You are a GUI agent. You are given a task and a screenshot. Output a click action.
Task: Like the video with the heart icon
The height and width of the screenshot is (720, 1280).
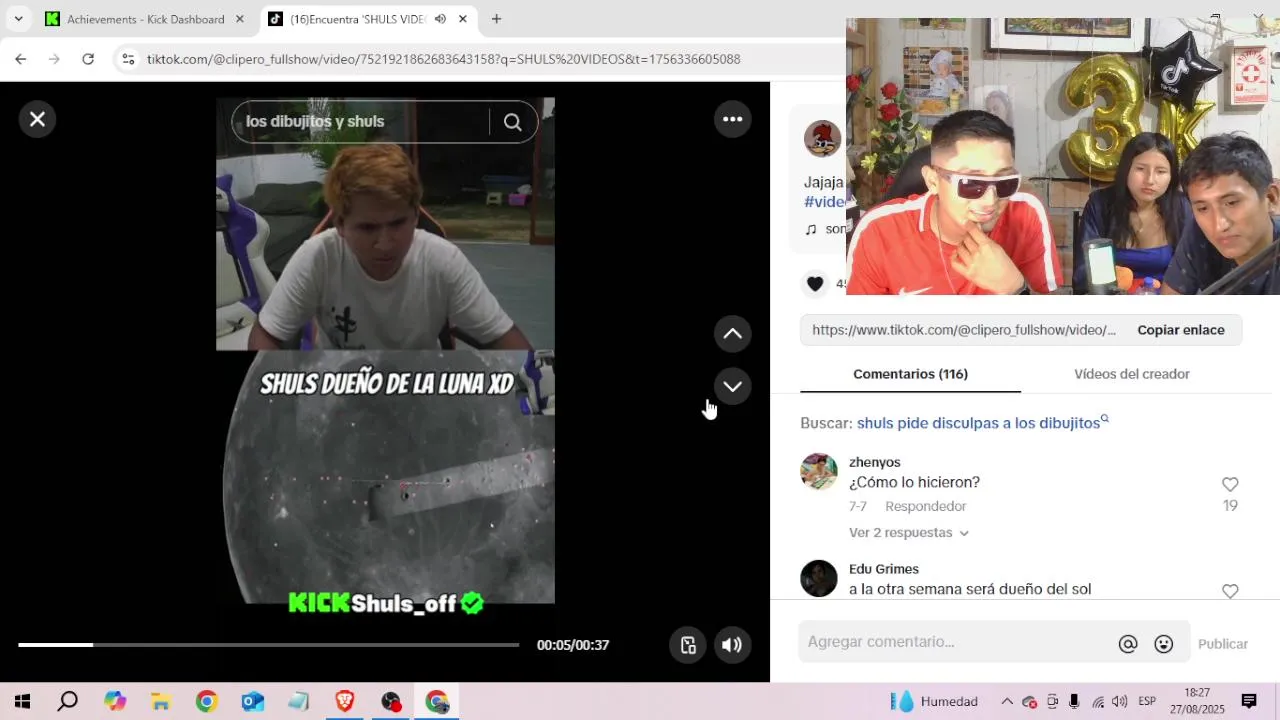[815, 284]
